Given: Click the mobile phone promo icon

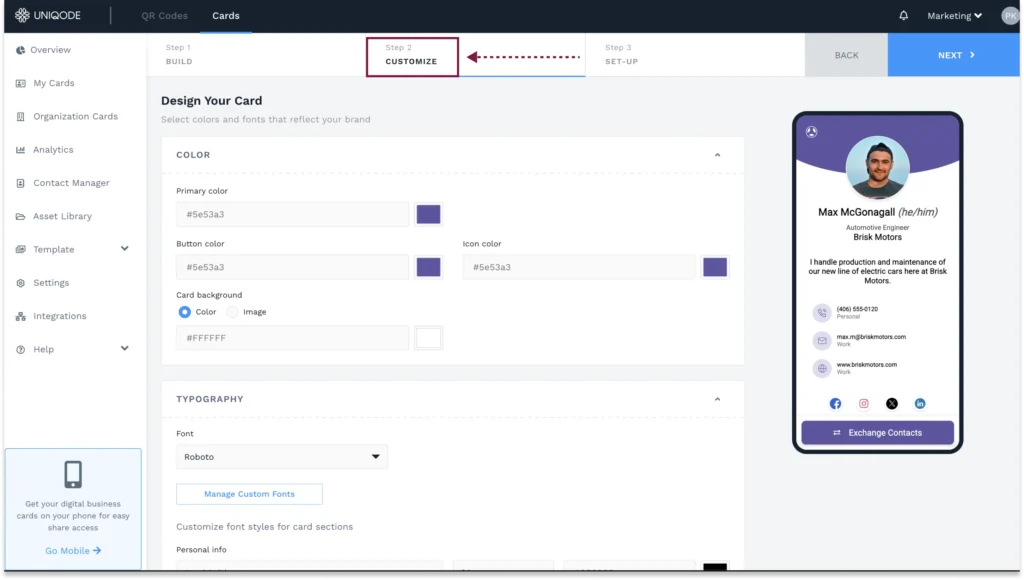Looking at the screenshot, I should pyautogui.click(x=73, y=475).
